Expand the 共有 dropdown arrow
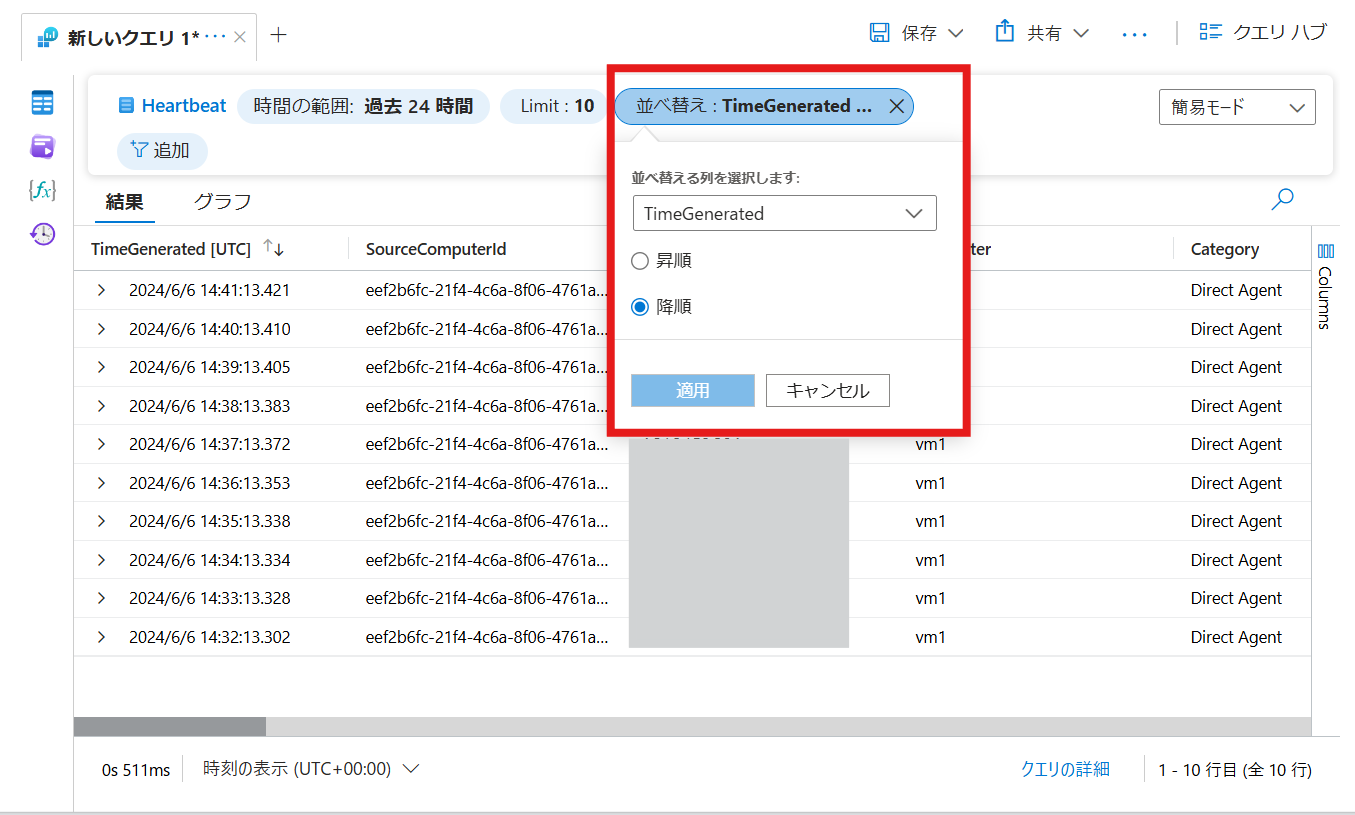Image resolution: width=1355 pixels, height=815 pixels. coord(1081,33)
